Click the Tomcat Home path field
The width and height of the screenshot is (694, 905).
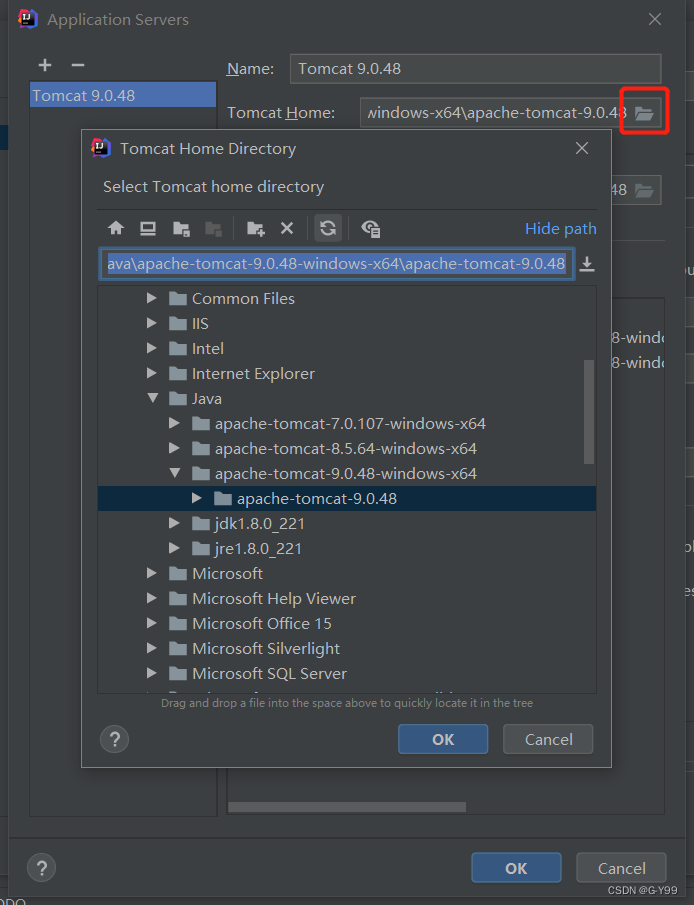[x=495, y=113]
